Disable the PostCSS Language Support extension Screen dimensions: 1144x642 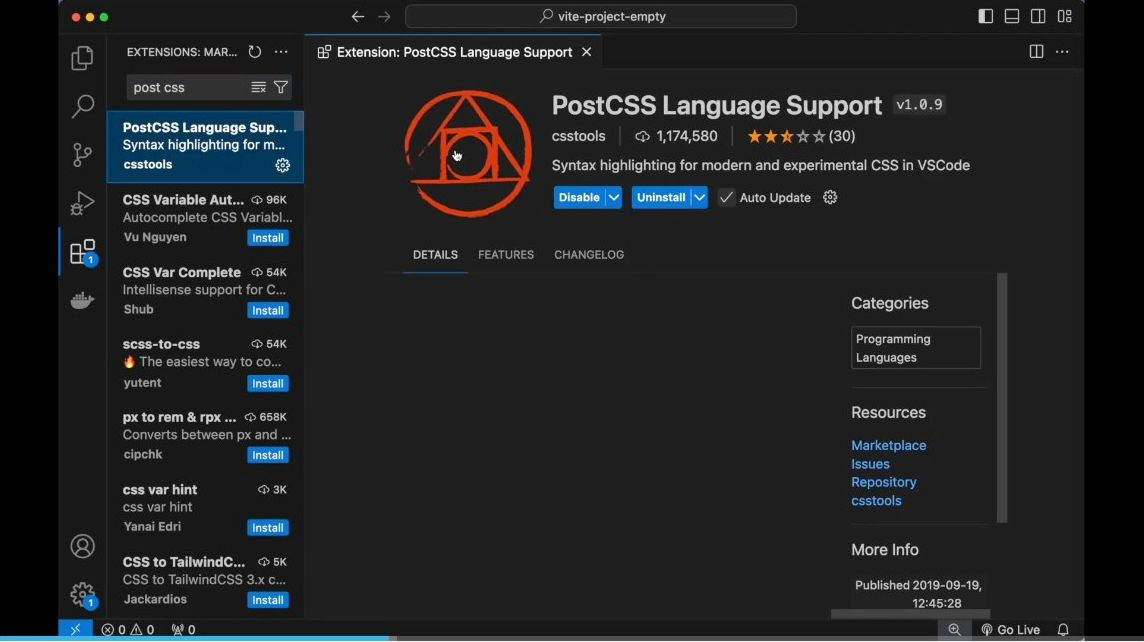coord(579,198)
